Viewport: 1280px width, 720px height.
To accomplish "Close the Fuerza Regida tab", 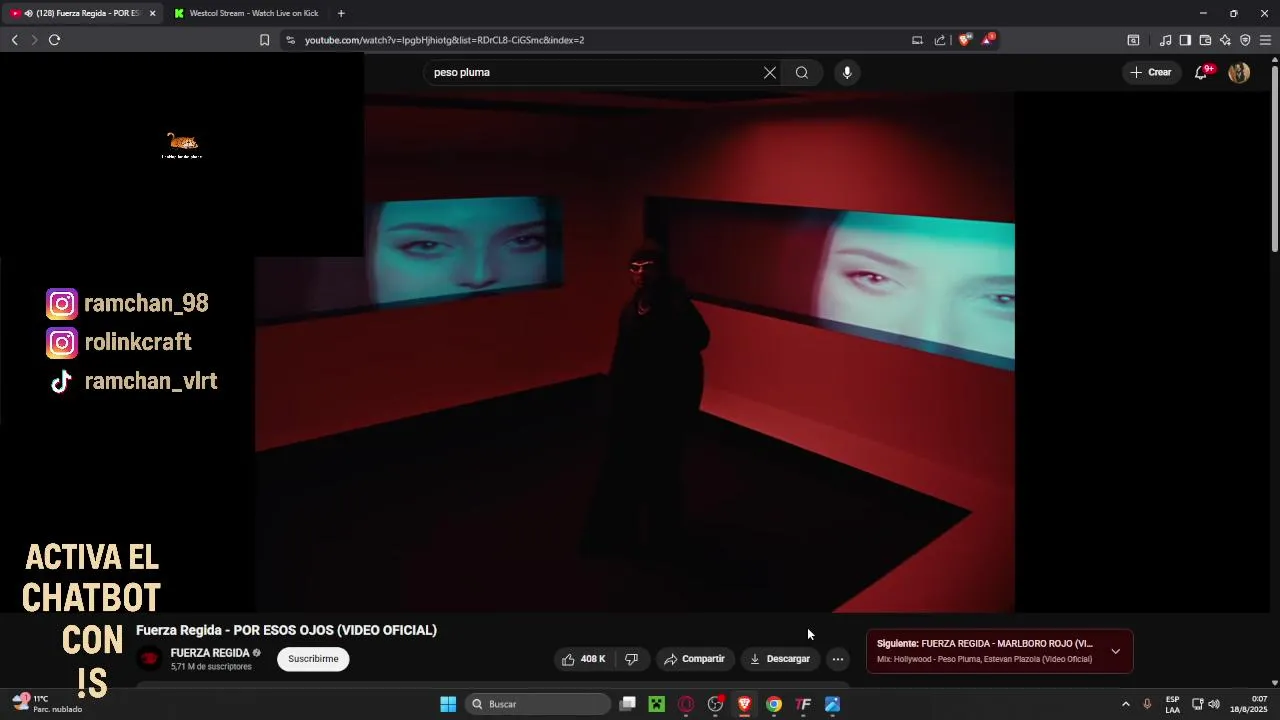I will [152, 13].
